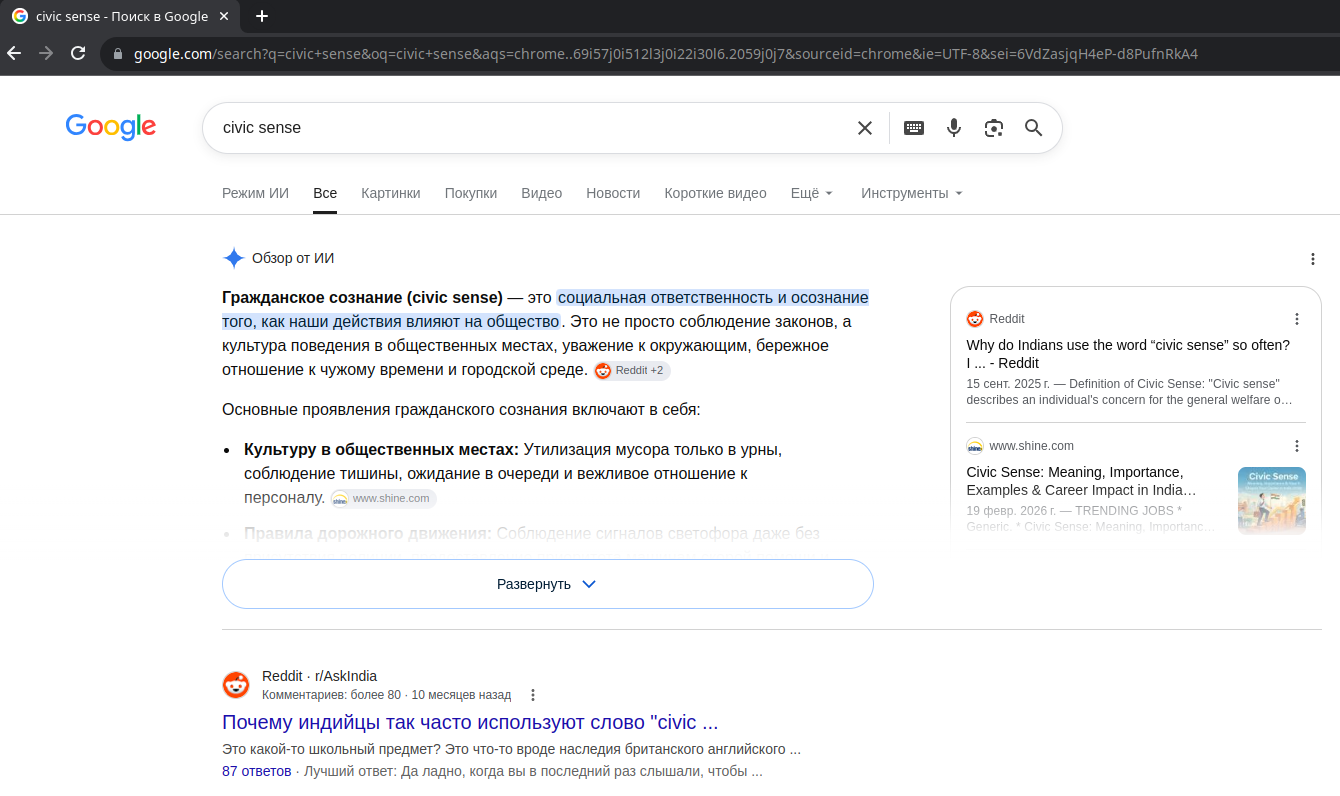
Task: Open 'Why do Indians use the word' card
Action: tap(1128, 354)
